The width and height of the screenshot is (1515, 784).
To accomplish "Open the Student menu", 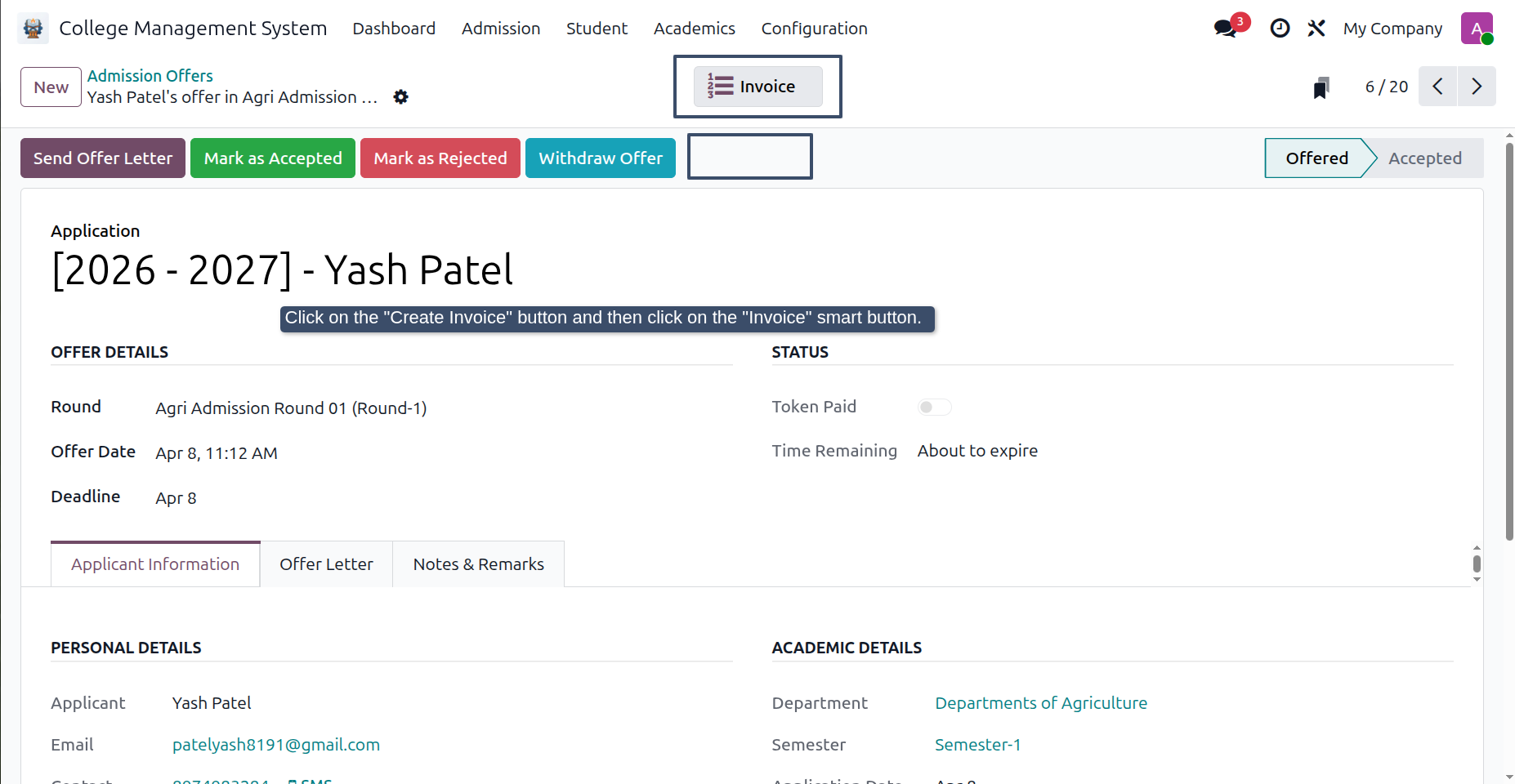I will pos(597,29).
